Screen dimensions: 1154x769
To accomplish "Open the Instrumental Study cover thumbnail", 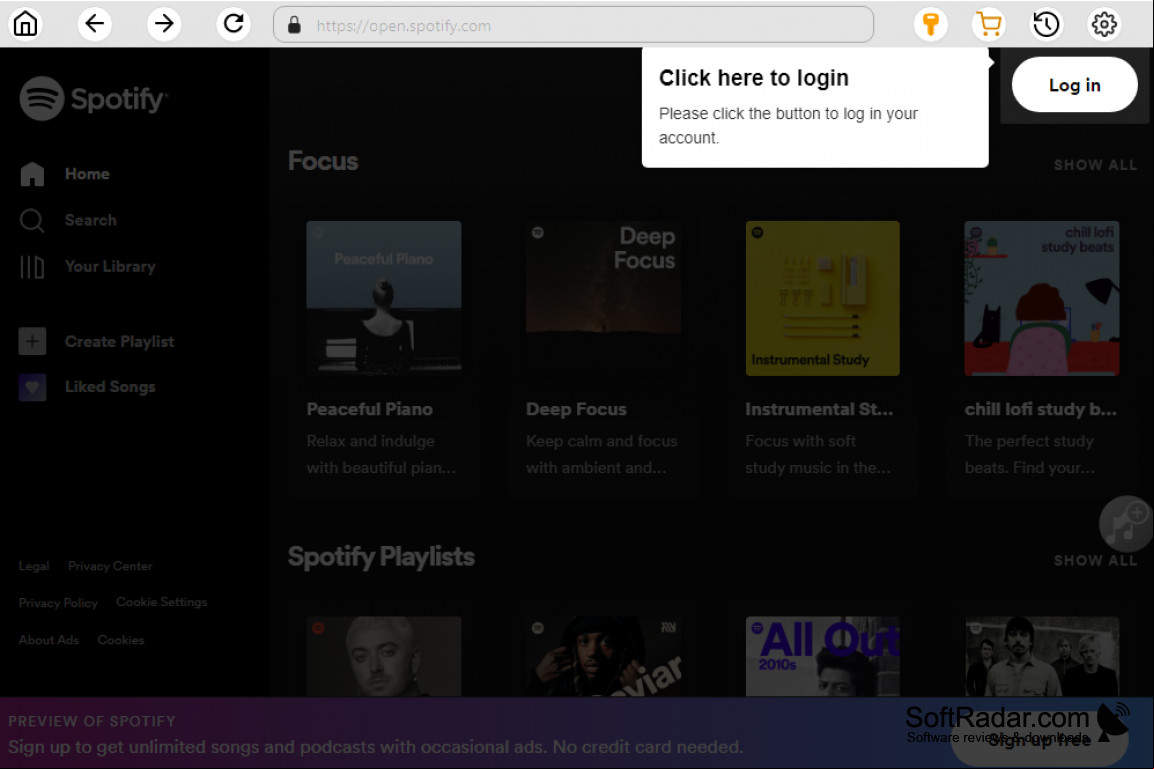I will (x=822, y=299).
